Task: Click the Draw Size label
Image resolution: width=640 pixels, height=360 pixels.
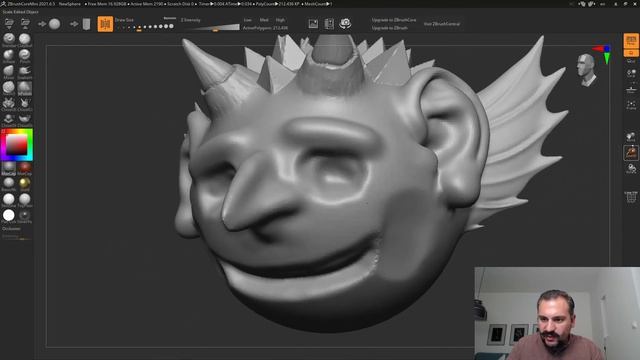Action: click(x=124, y=20)
